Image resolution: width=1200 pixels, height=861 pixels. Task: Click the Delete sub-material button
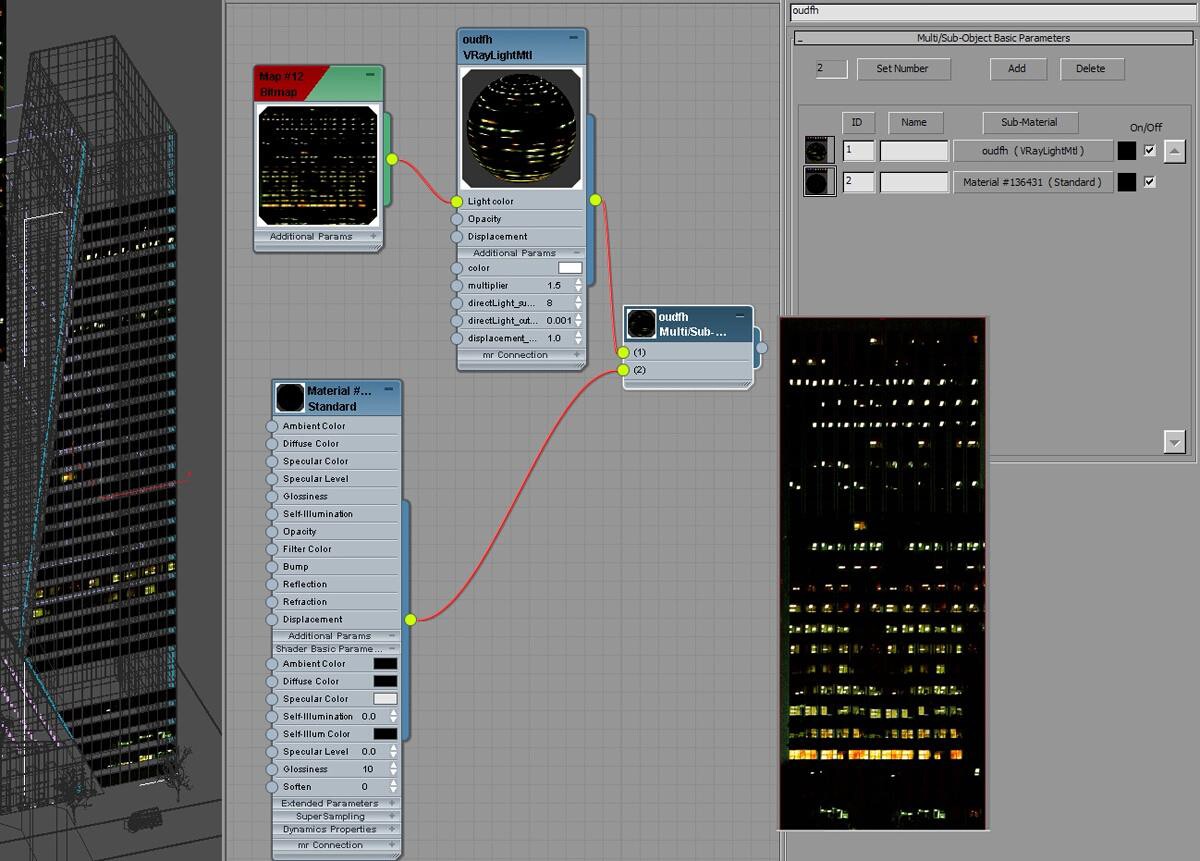click(x=1091, y=69)
